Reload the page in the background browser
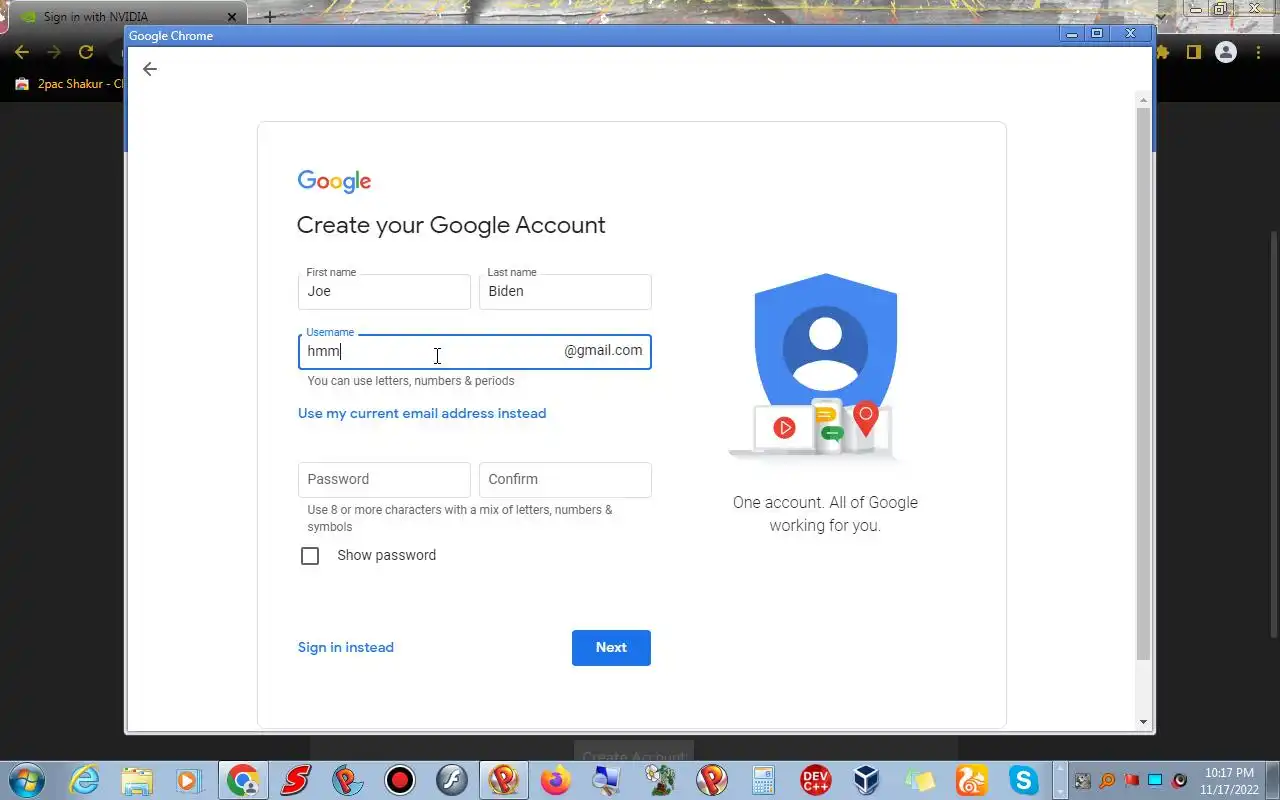The width and height of the screenshot is (1280, 800). click(86, 52)
